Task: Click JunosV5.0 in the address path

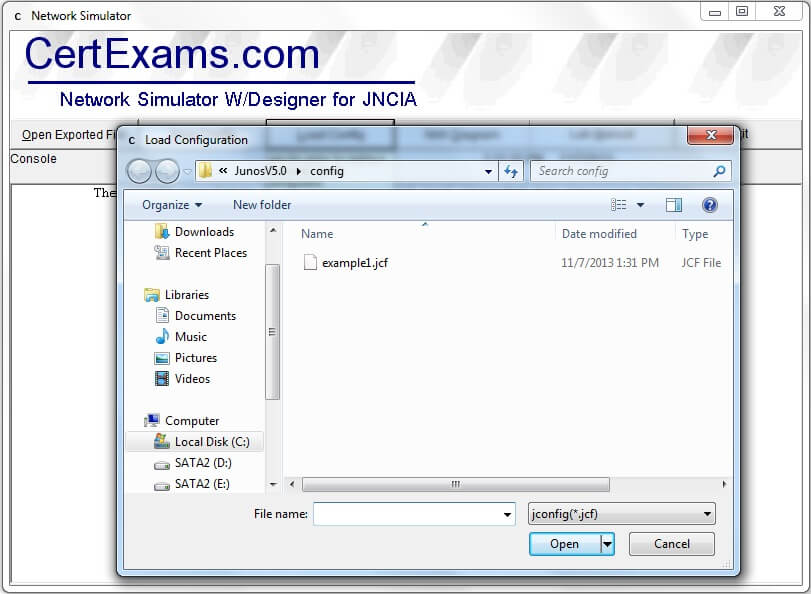Action: click(260, 171)
